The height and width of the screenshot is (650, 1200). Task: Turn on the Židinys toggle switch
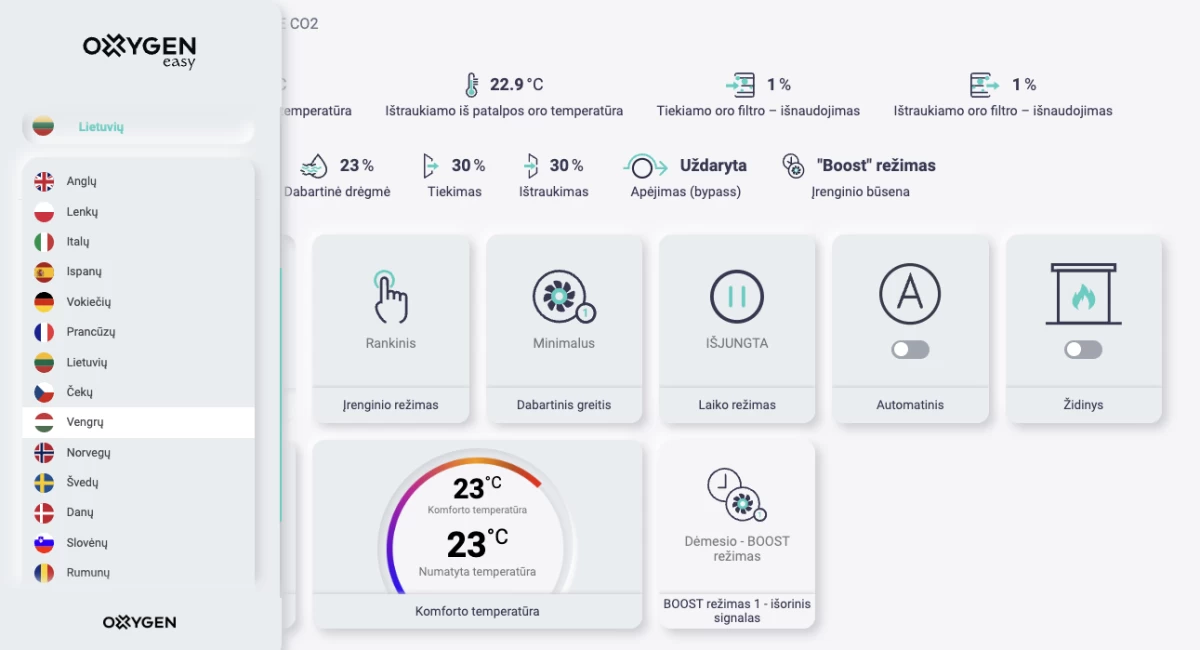tap(1083, 350)
